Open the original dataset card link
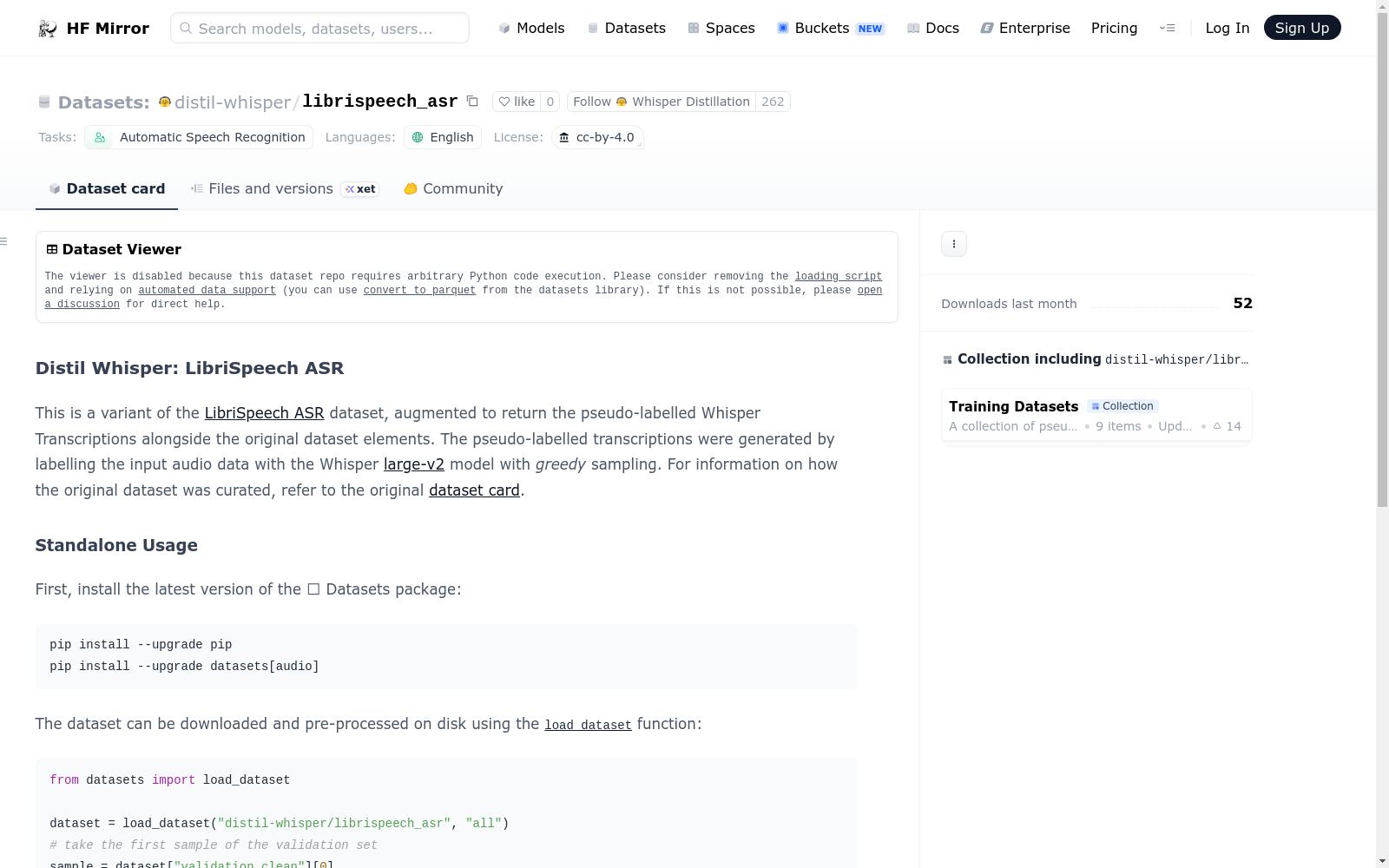Screen dimensions: 1389x868 pos(474,490)
